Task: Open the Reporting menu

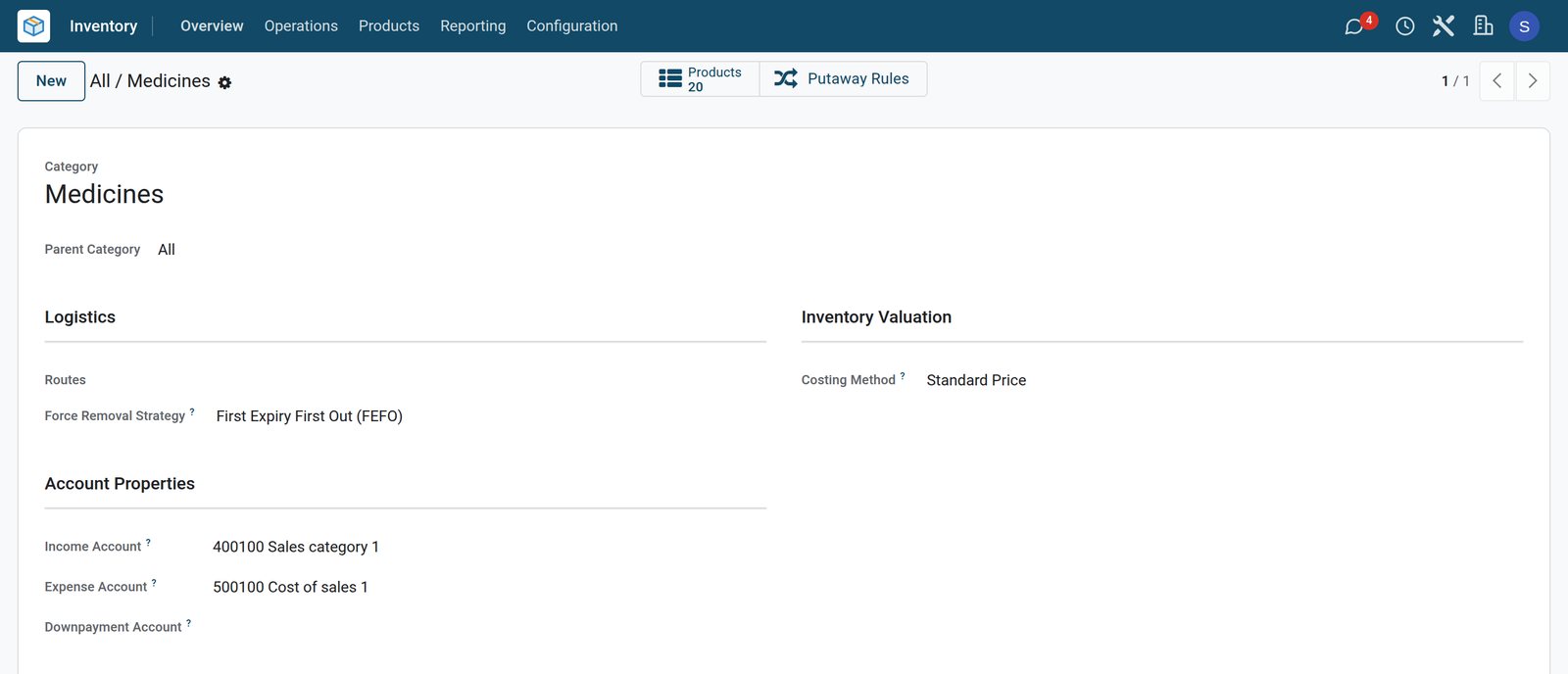Action: click(473, 25)
